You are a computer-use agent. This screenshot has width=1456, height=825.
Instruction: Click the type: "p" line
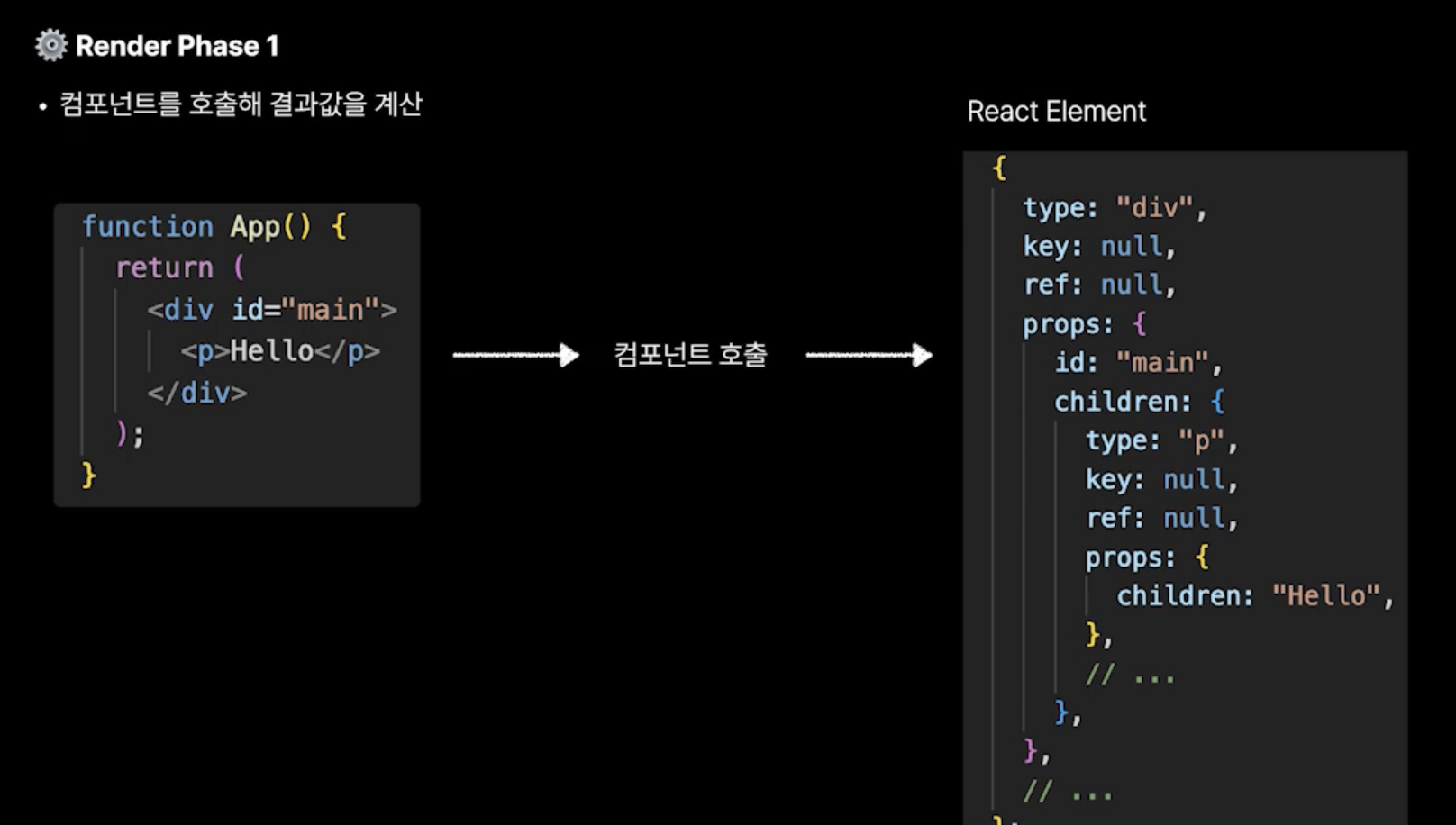click(1162, 440)
